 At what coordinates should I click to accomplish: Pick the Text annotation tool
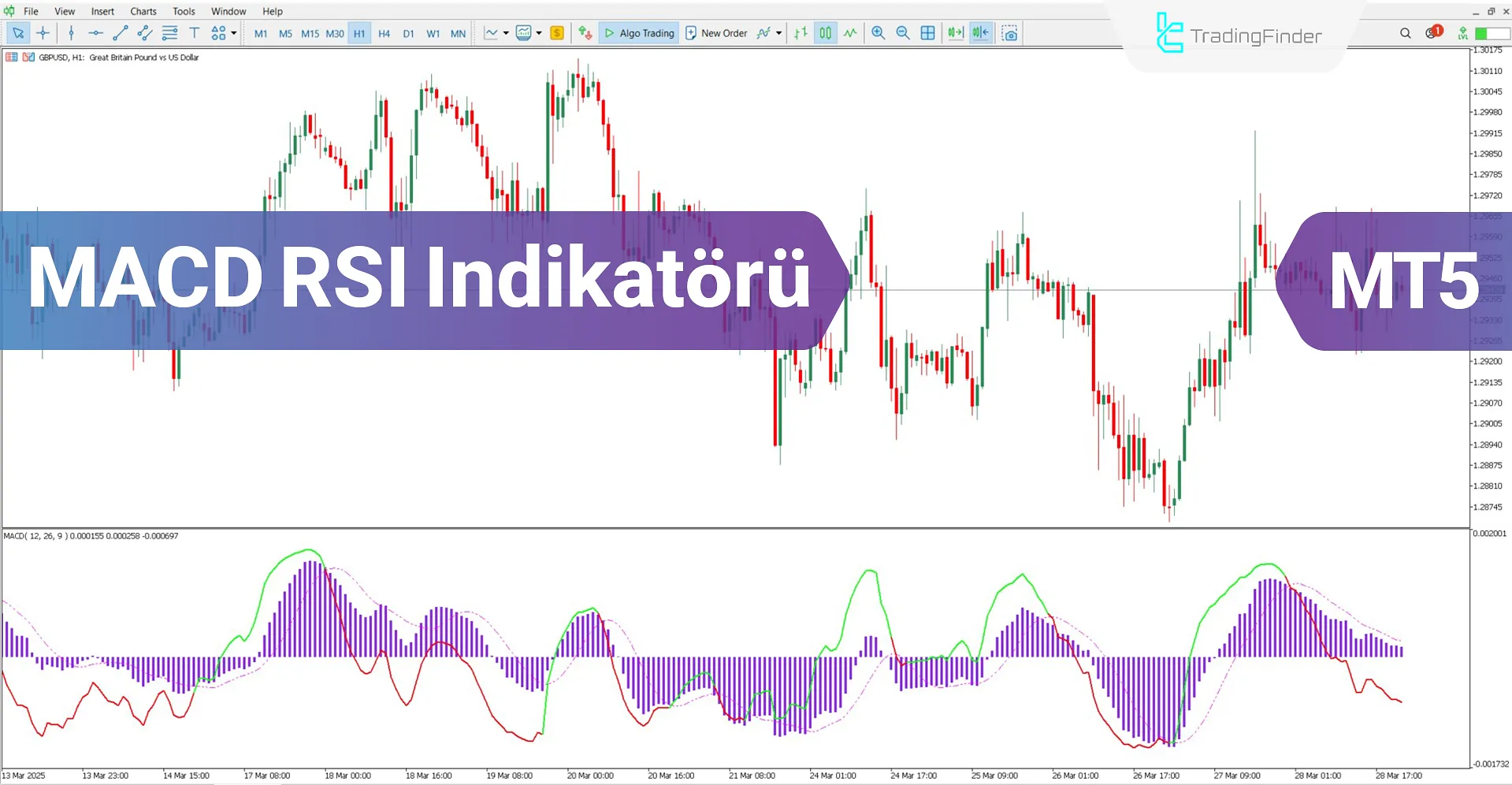pos(194,32)
